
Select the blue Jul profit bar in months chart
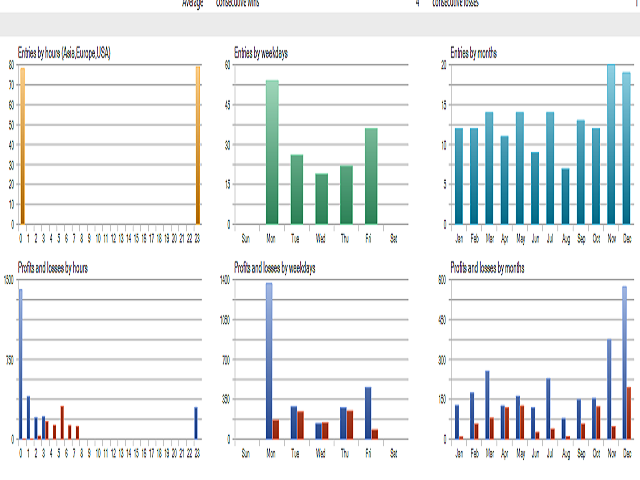[x=548, y=409]
